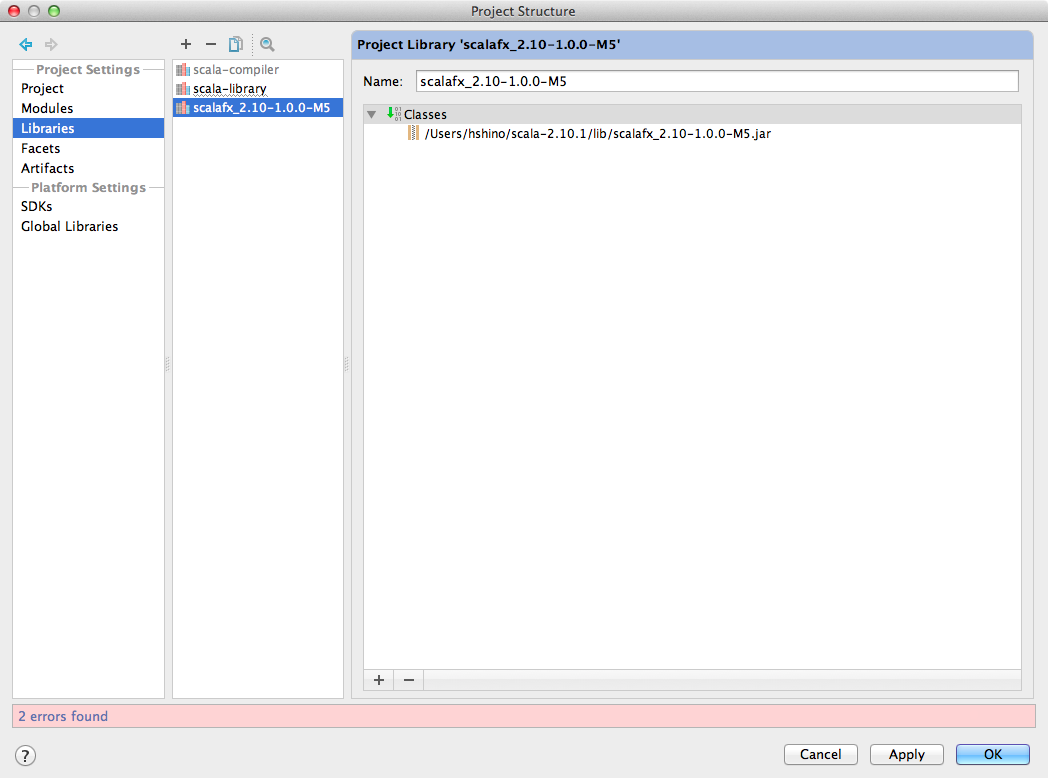The image size is (1048, 778).
Task: Click the forward navigation arrow
Action: tap(51, 45)
